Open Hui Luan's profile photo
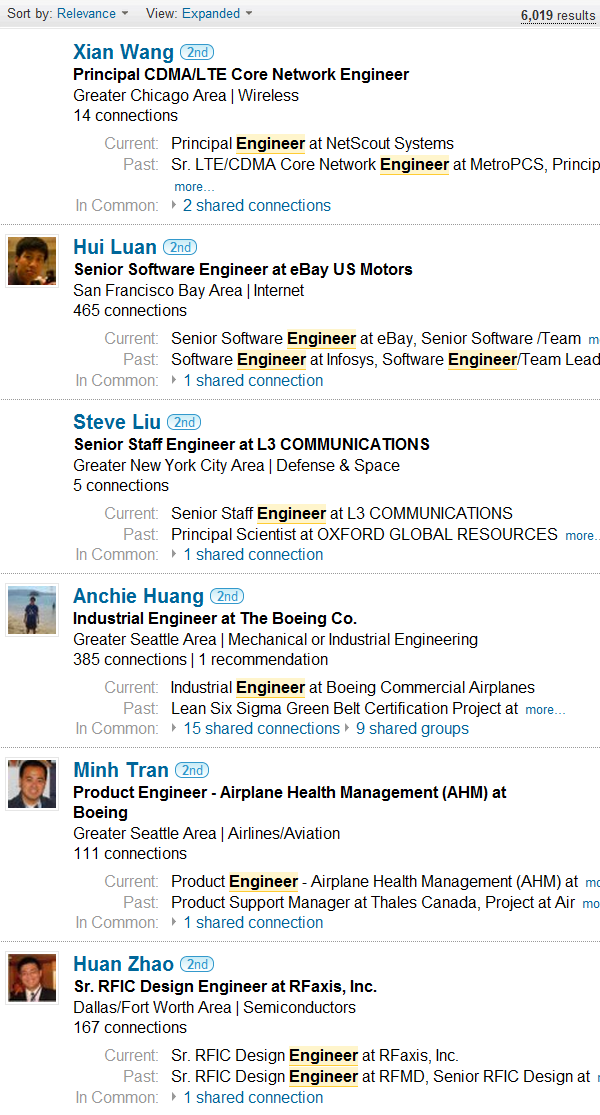Viewport: 600px width, 1115px height. click(x=32, y=262)
